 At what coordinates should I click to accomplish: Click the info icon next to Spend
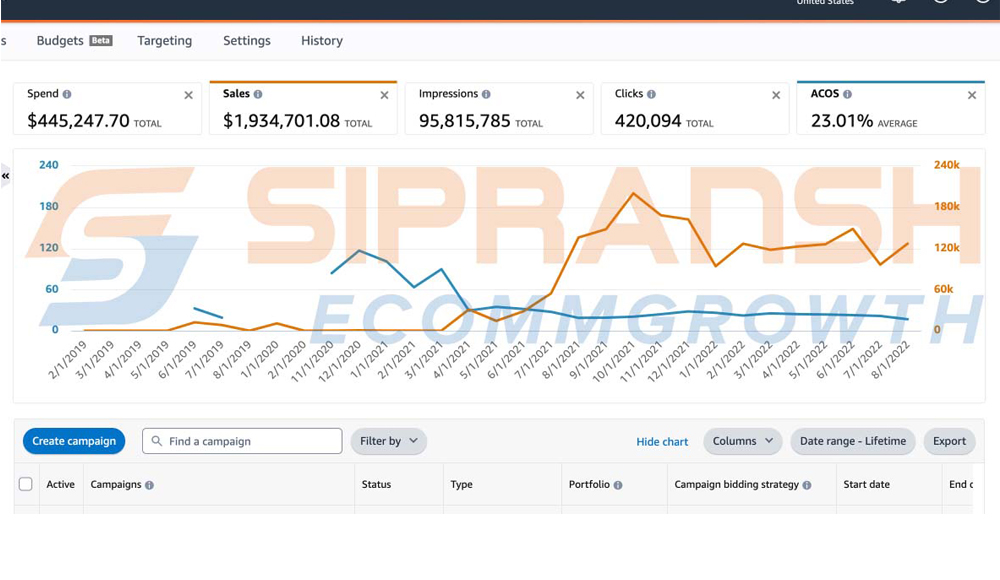click(x=67, y=94)
